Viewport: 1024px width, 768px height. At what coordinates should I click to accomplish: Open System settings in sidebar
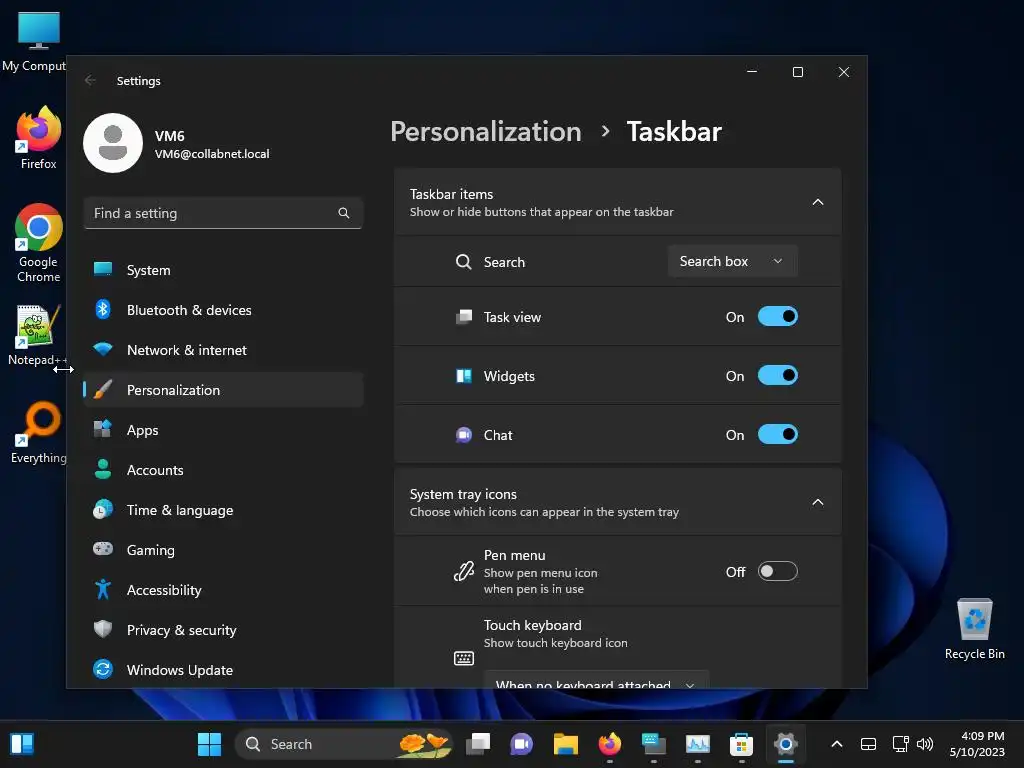[x=223, y=270]
